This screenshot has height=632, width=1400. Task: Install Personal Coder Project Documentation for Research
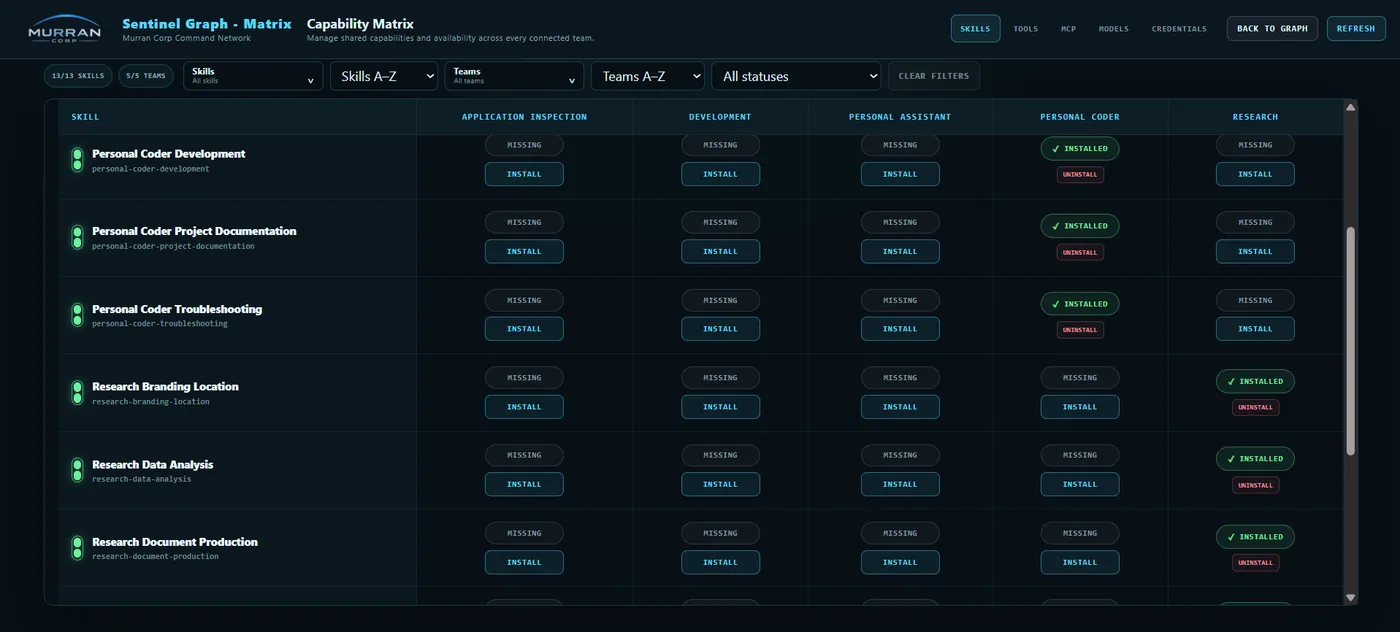(x=1255, y=251)
